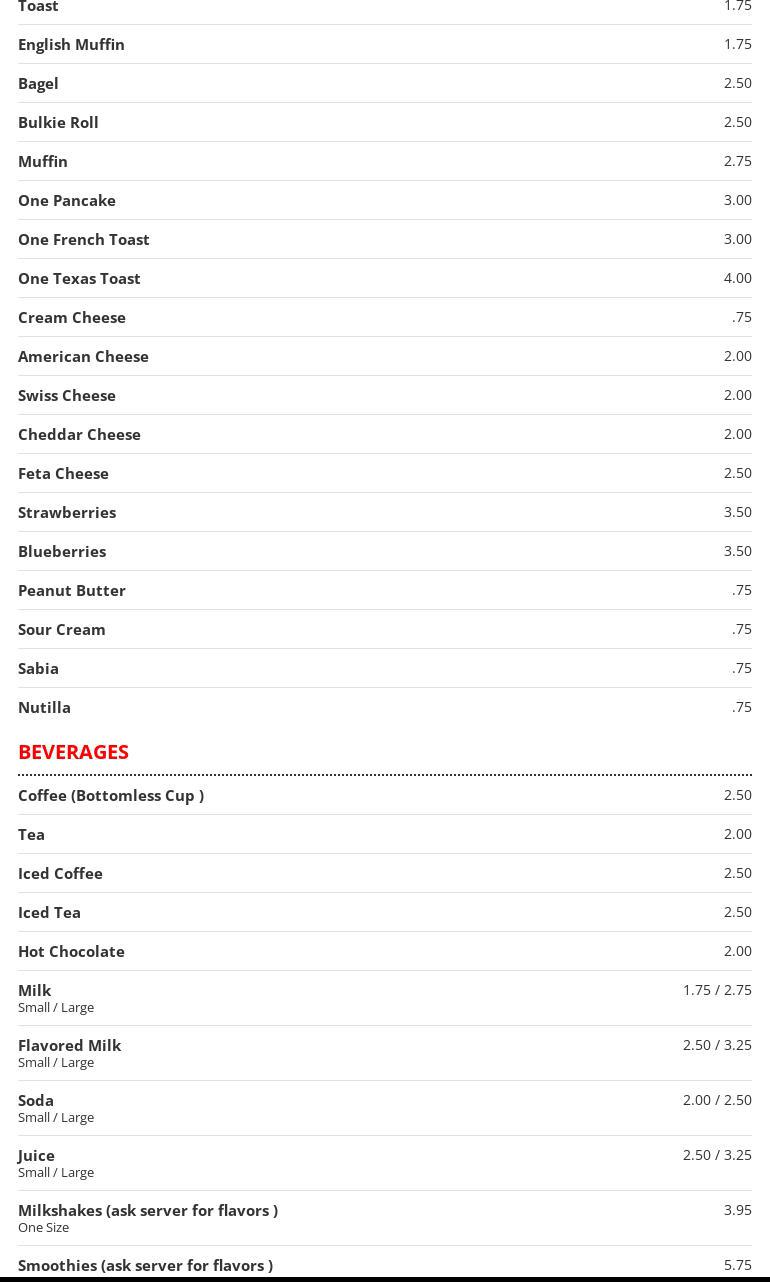Select the Strawberries menu item
Image resolution: width=770 pixels, height=1282 pixels.
click(x=67, y=512)
